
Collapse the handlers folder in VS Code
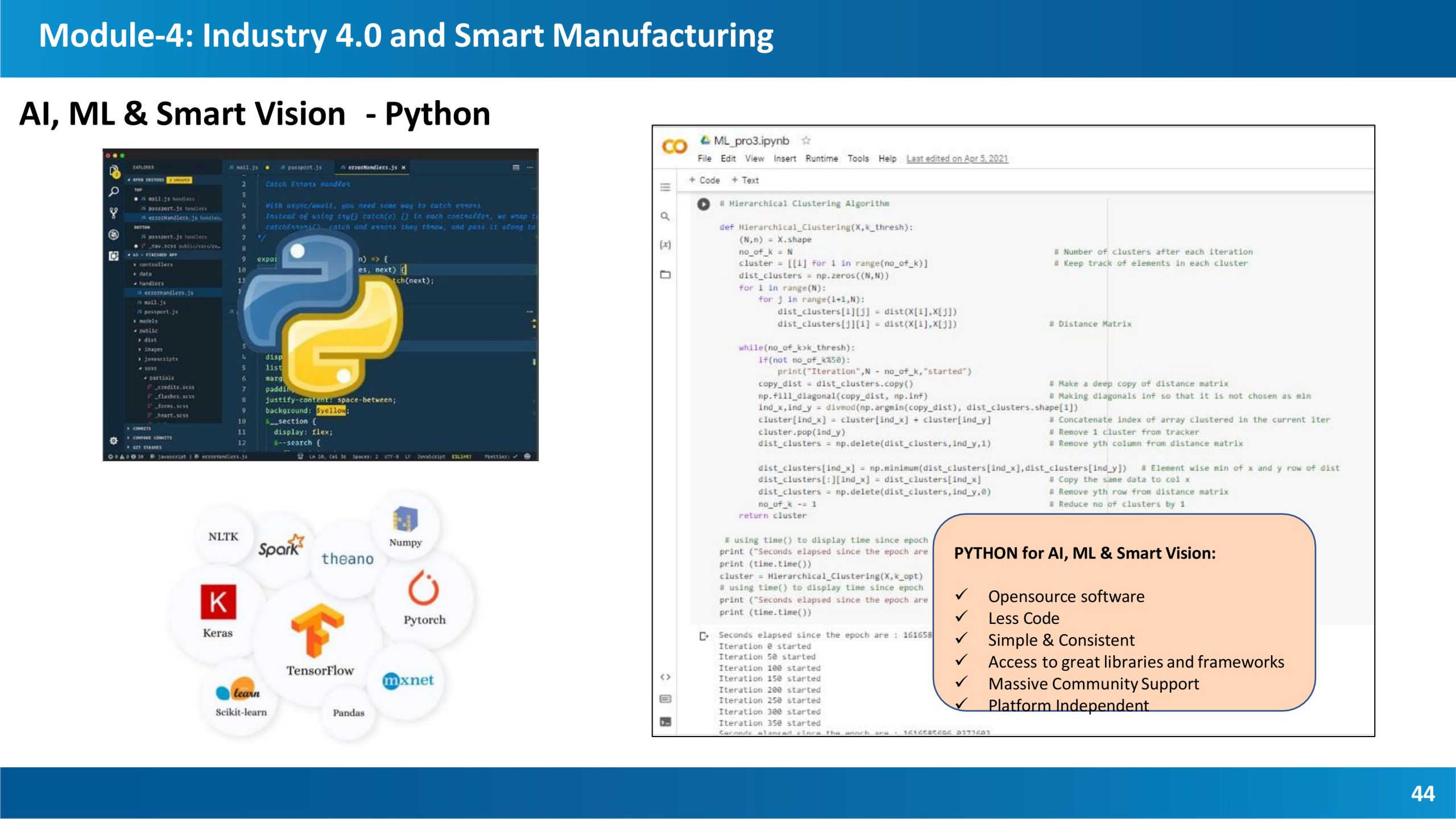[x=149, y=283]
